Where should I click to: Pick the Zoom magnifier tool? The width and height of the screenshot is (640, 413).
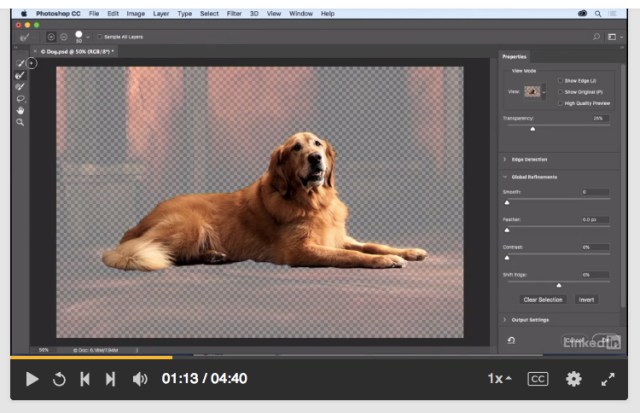coord(20,122)
